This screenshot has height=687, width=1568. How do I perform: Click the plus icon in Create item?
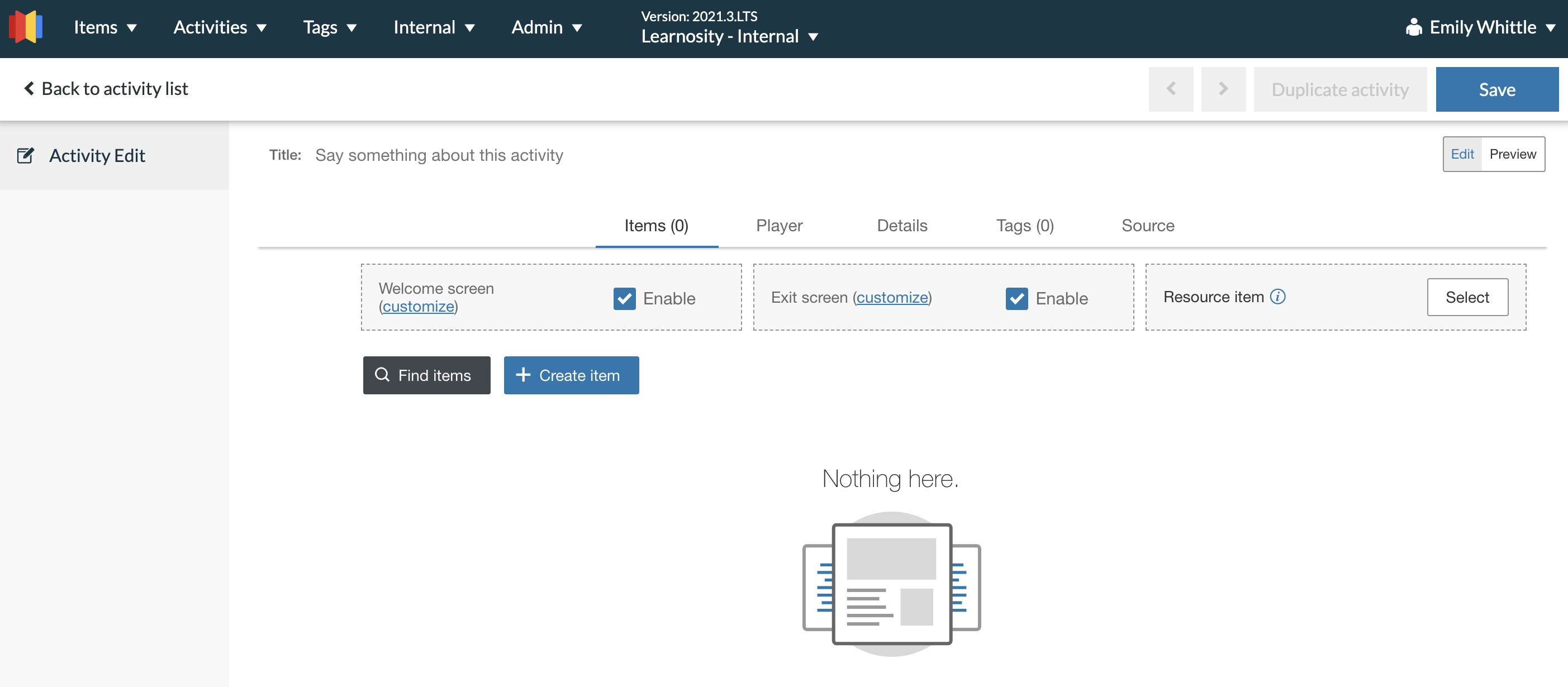point(523,375)
